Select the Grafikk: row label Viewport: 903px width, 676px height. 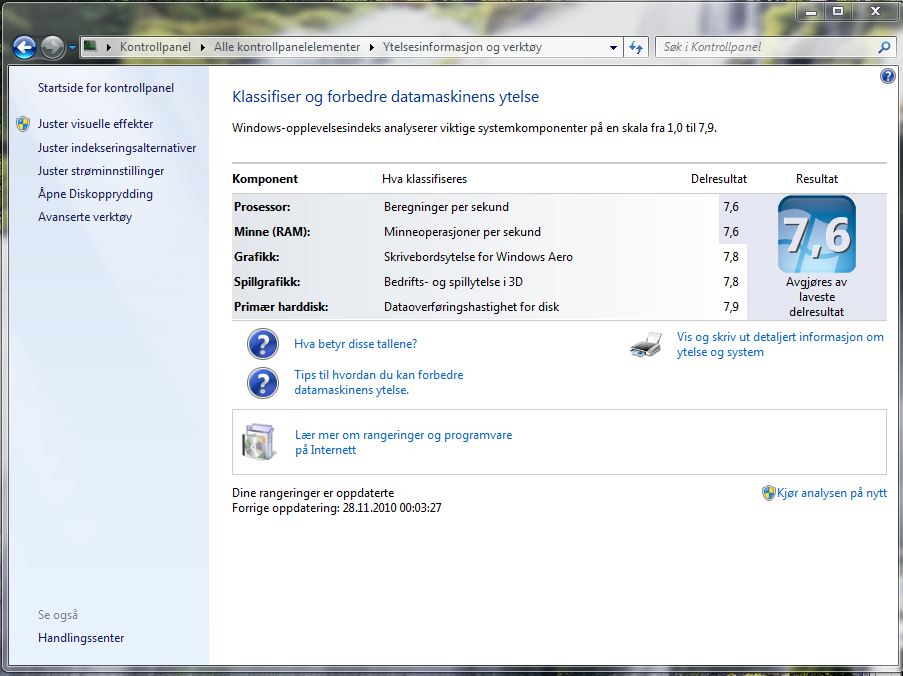[x=256, y=257]
